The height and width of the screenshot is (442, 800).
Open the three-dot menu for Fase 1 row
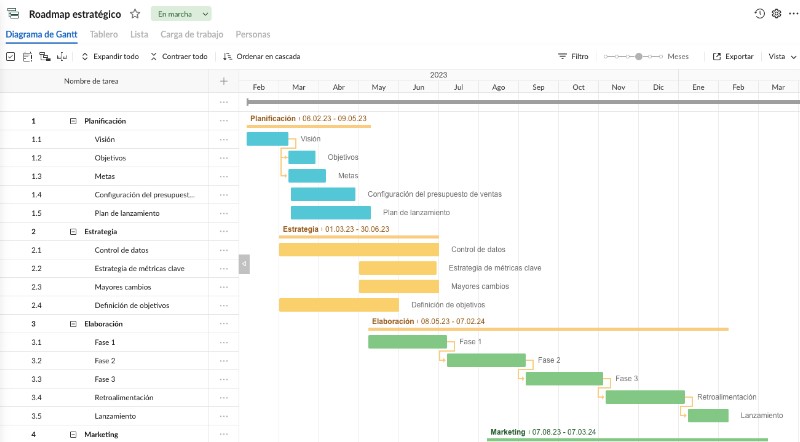[x=223, y=342]
